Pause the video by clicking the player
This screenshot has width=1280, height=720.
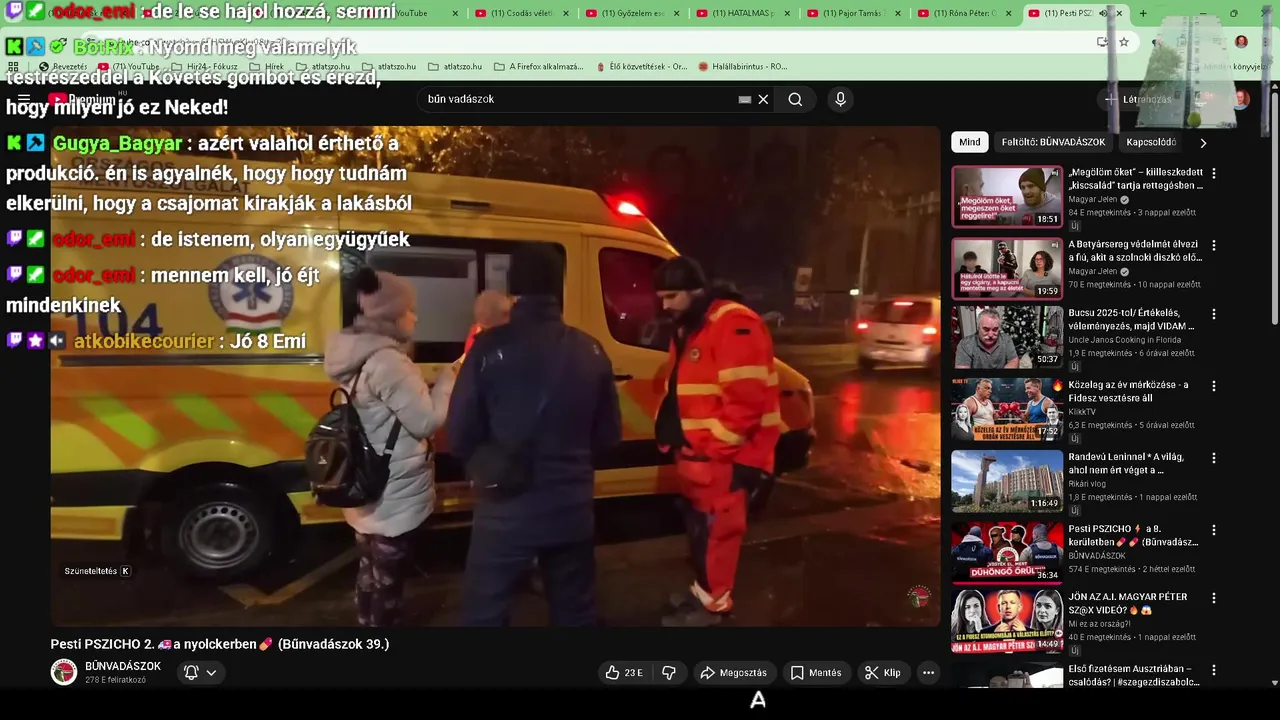pos(496,375)
